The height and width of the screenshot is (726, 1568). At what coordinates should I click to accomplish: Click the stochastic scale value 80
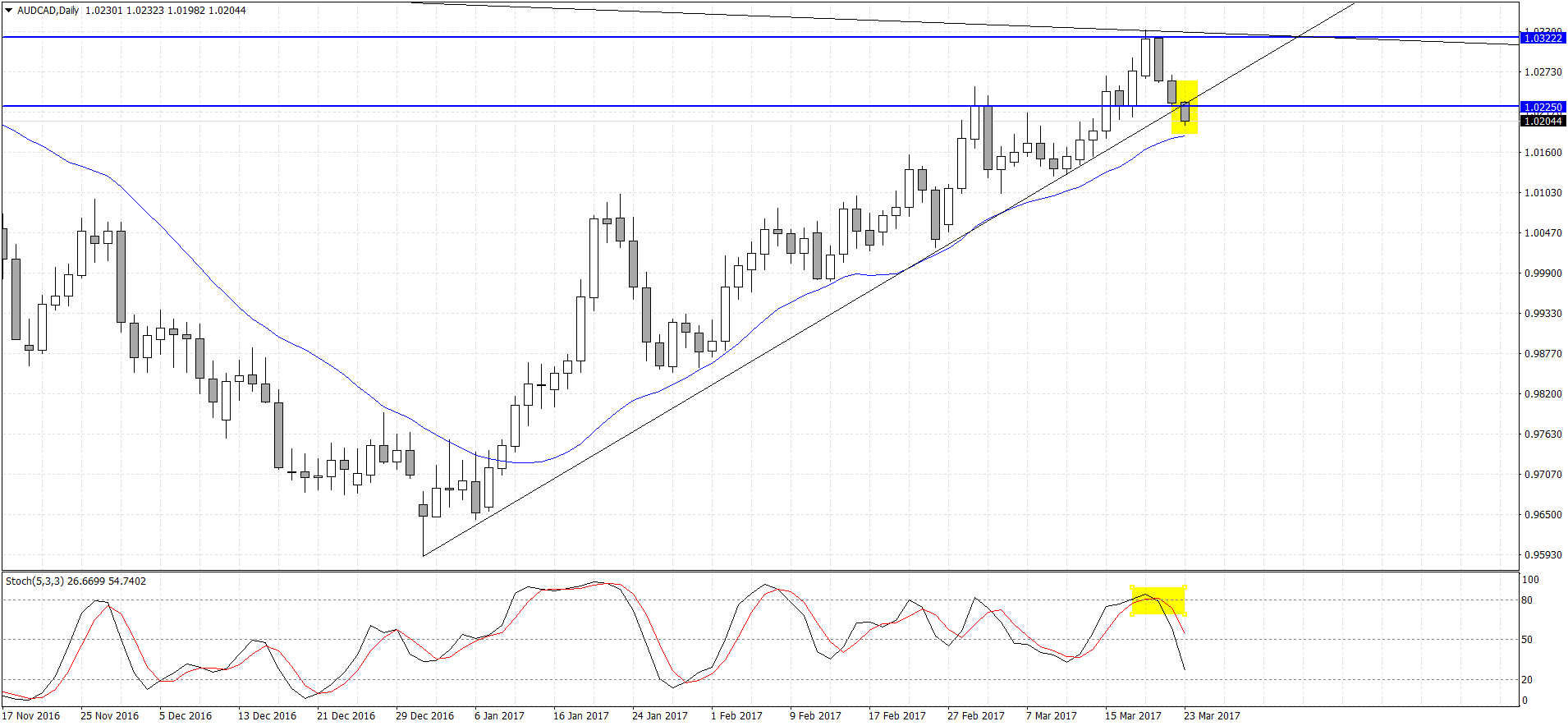coord(1527,600)
